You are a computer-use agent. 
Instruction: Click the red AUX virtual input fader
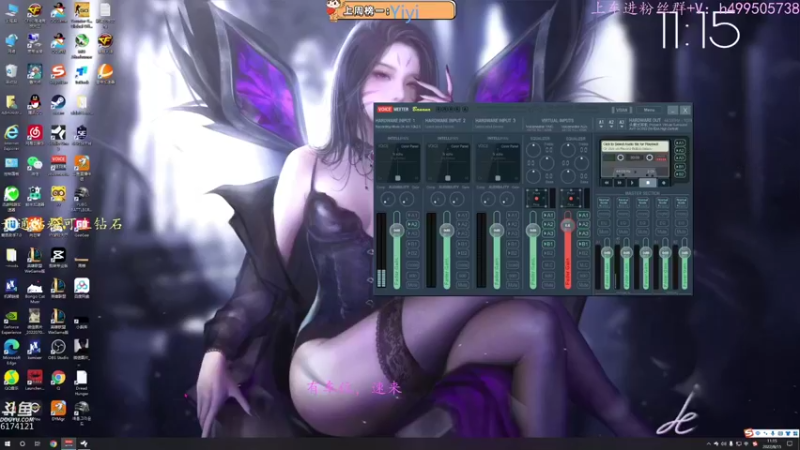(x=567, y=225)
